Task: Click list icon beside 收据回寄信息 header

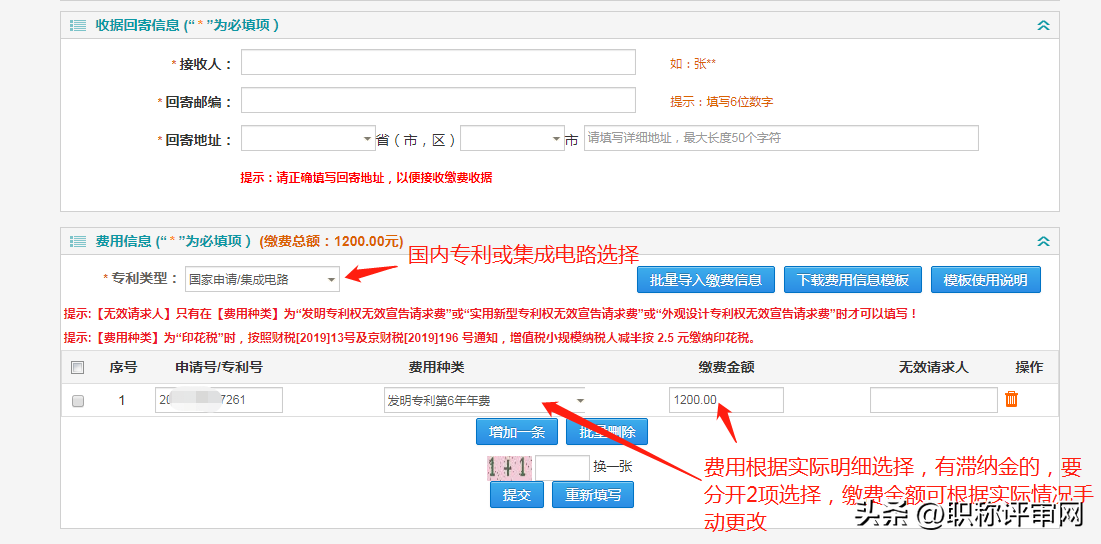Action: (x=78, y=25)
